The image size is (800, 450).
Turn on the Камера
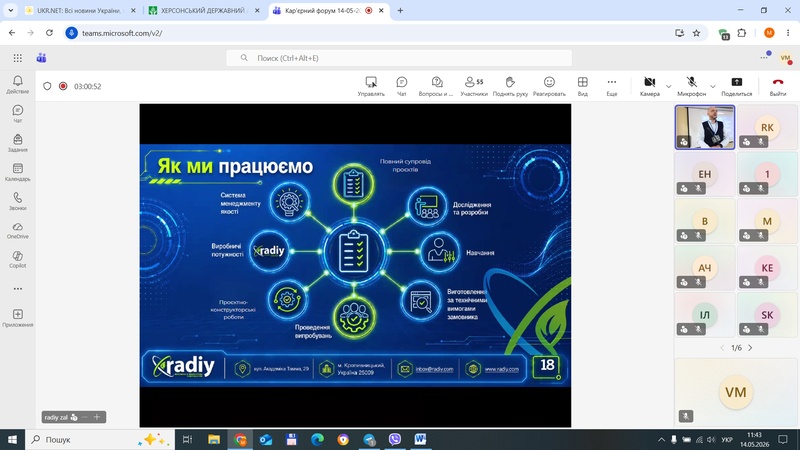pos(649,86)
